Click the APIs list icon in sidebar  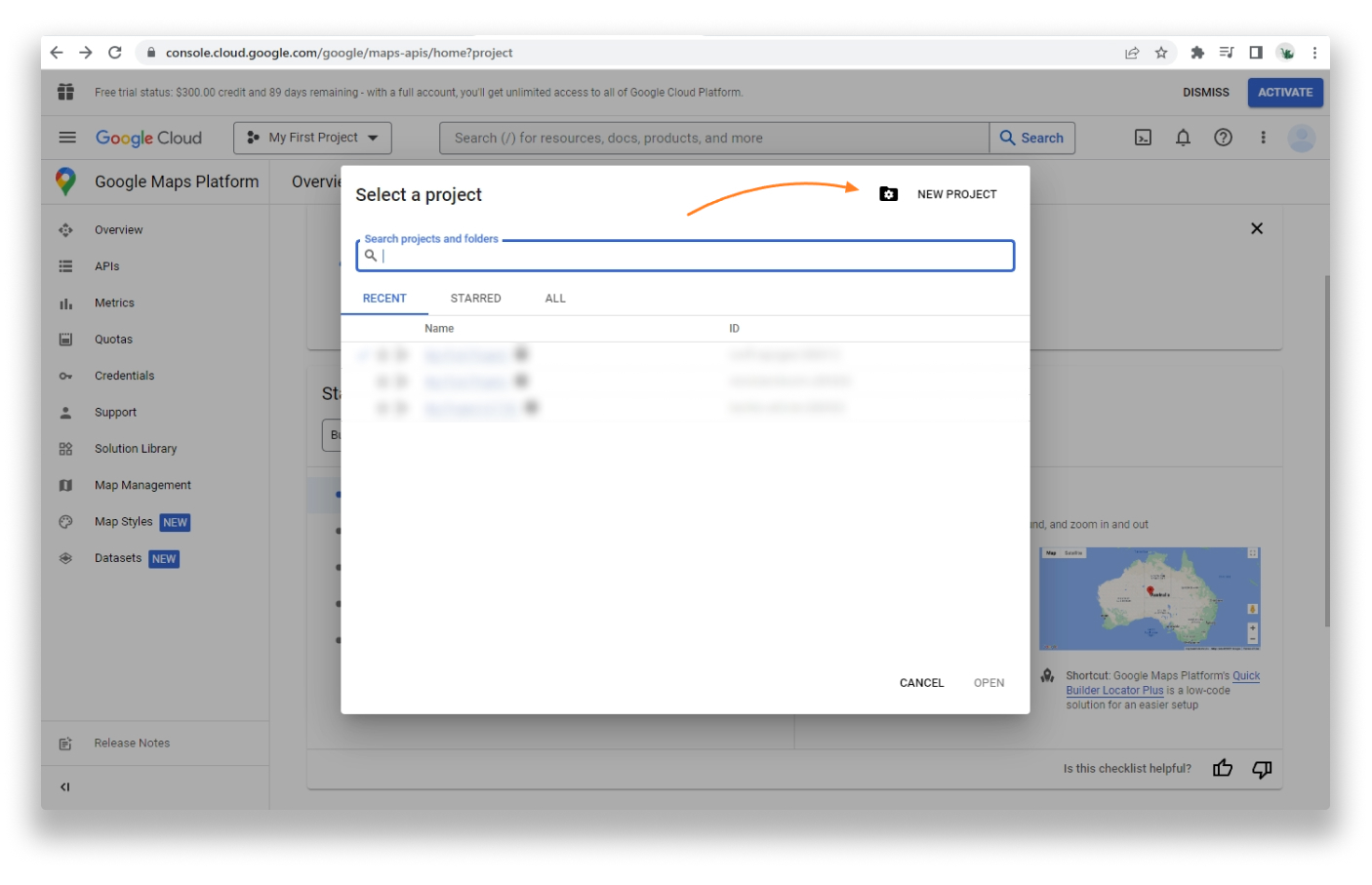click(x=65, y=266)
